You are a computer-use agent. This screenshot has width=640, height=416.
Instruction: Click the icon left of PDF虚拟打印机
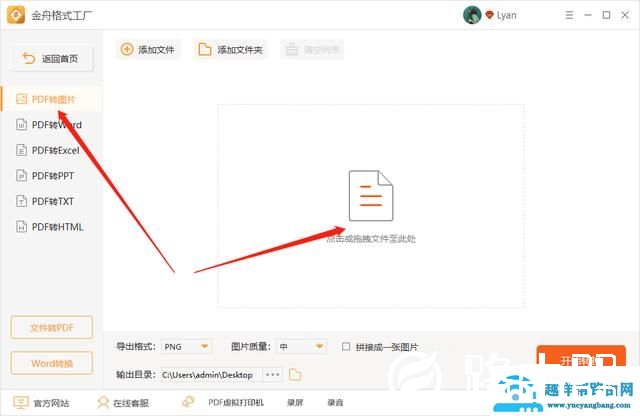click(188, 401)
